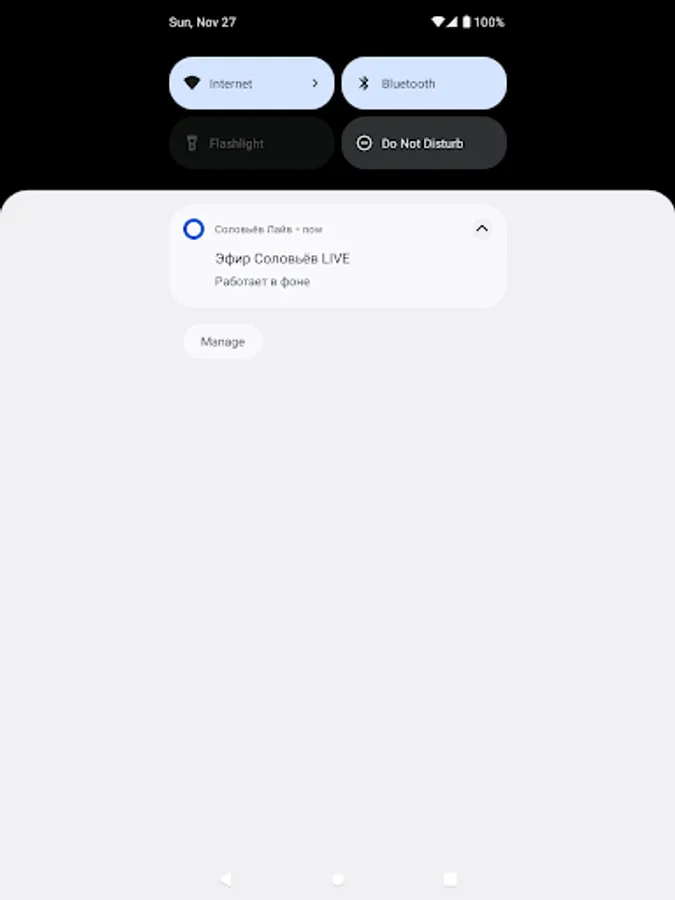The width and height of the screenshot is (675, 900).
Task: Tap the Wi-Fi icon in Internet tile
Action: point(192,83)
